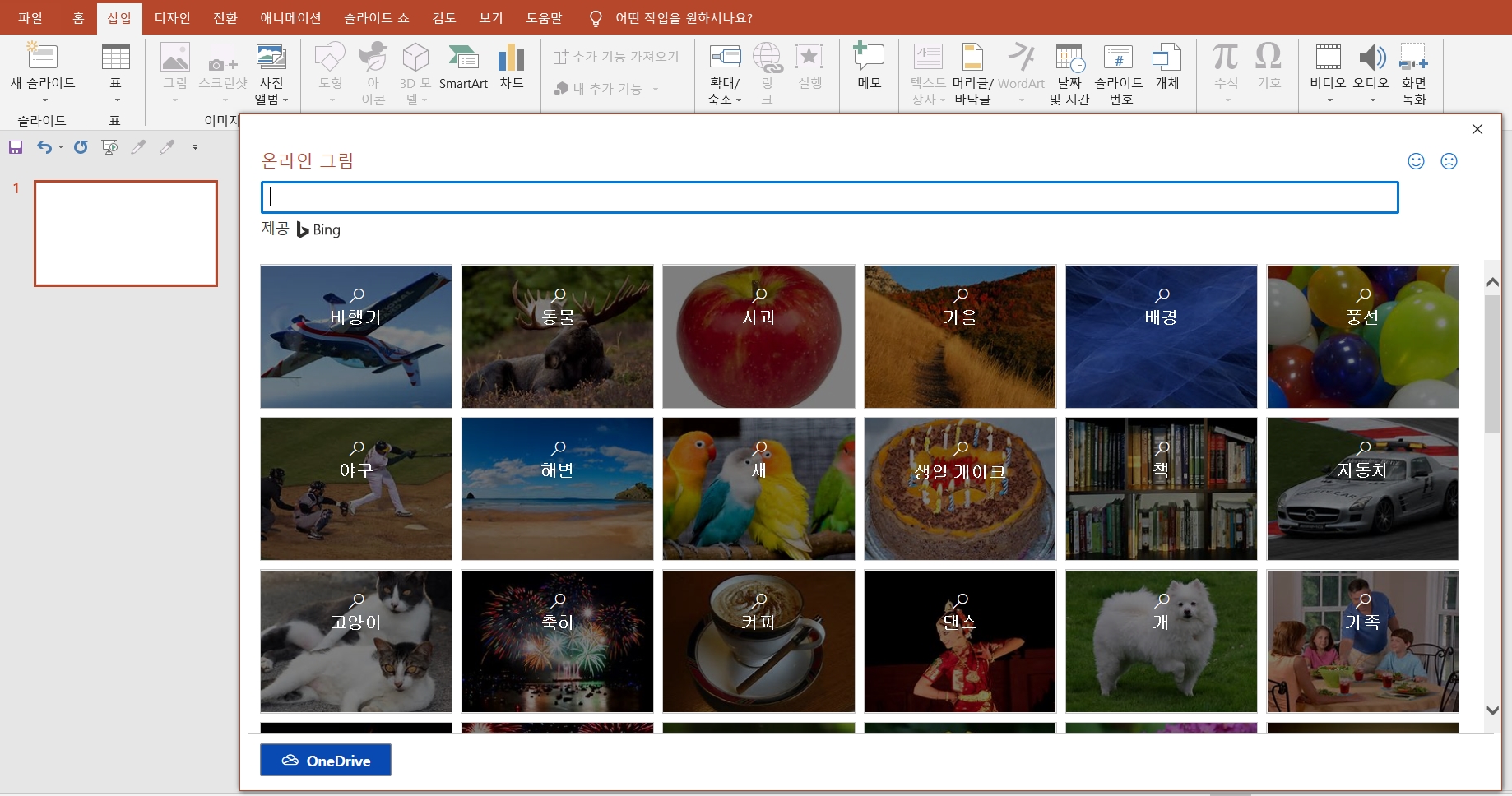Viewport: 1512px width, 796px height.
Task: Expand the Zoom (확대/축소) dropdown arrow
Action: [738, 99]
